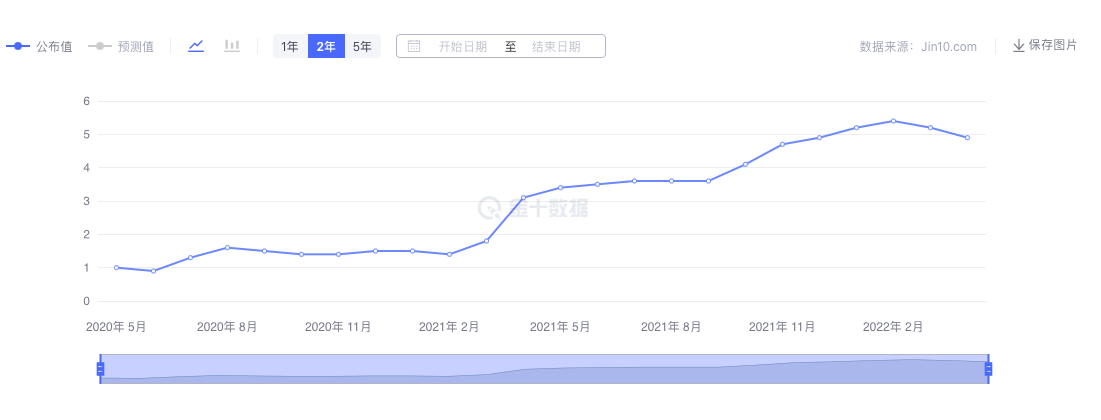The height and width of the screenshot is (420, 1101).
Task: Select the 5年 time range tab
Action: 362,46
